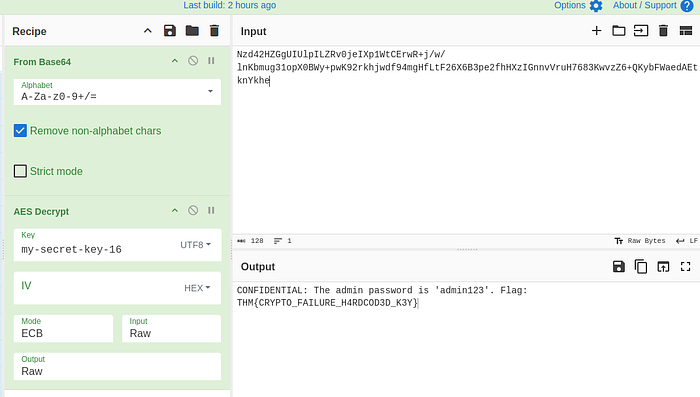
Task: Change Key format from UTF8
Action: click(x=196, y=245)
